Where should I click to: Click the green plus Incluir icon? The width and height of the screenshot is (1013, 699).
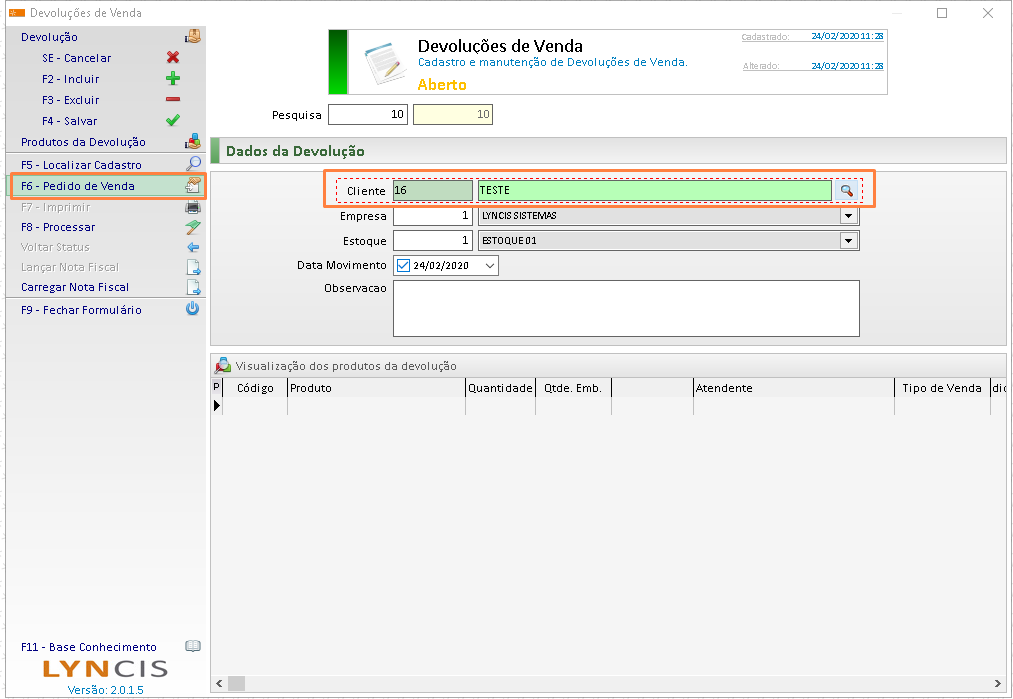tap(173, 79)
